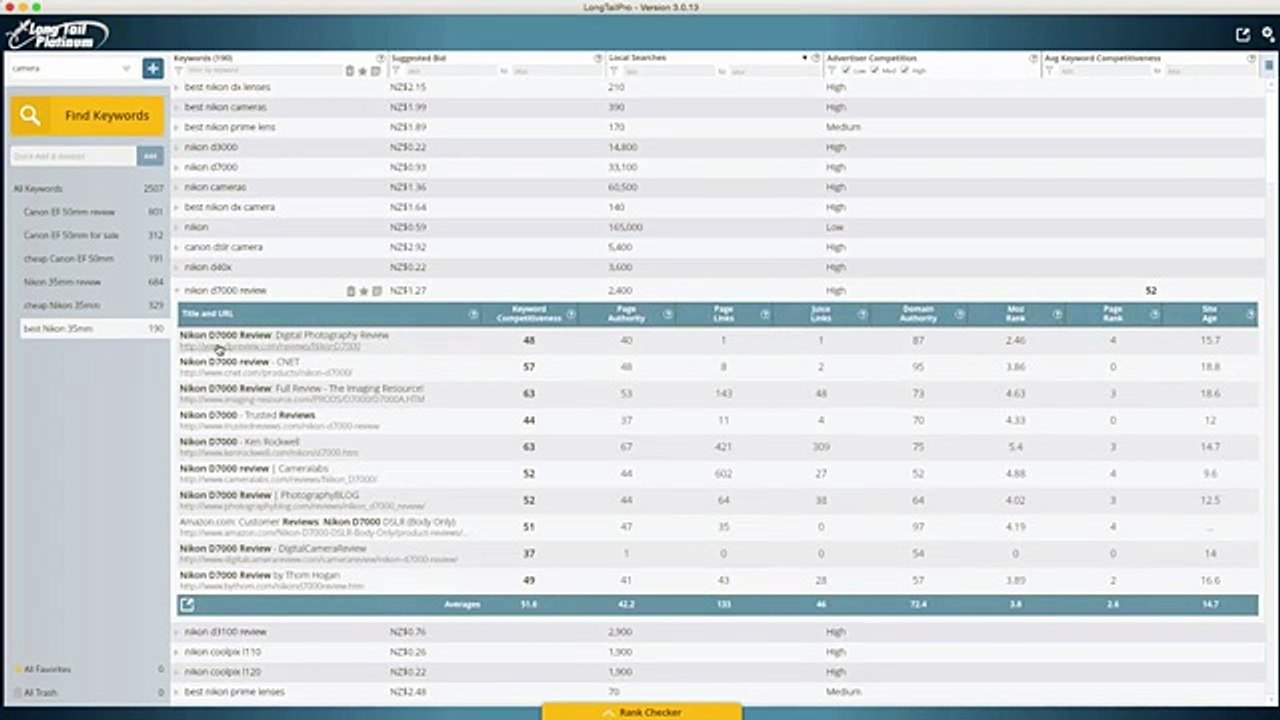Screen dimensions: 1280x720
Task: Open settings via the gear icon
Action: 1268,34
